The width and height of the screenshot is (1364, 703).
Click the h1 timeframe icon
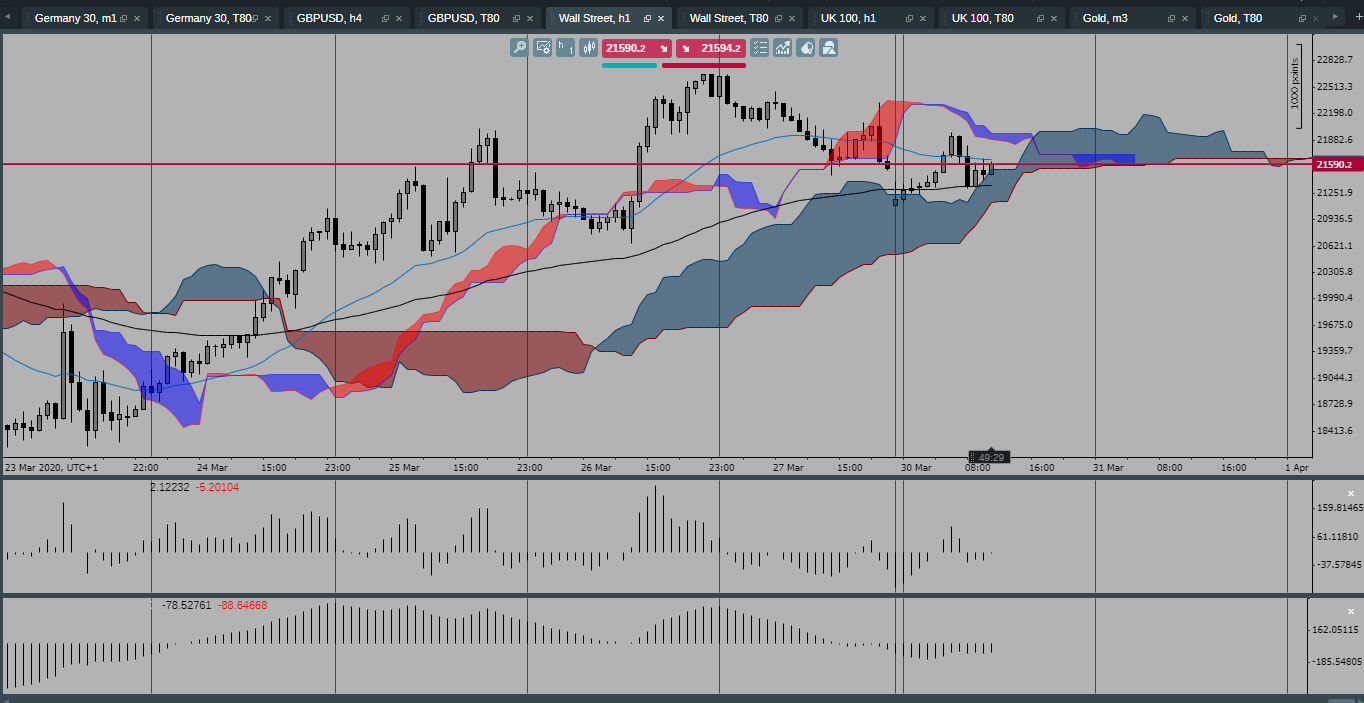565,48
